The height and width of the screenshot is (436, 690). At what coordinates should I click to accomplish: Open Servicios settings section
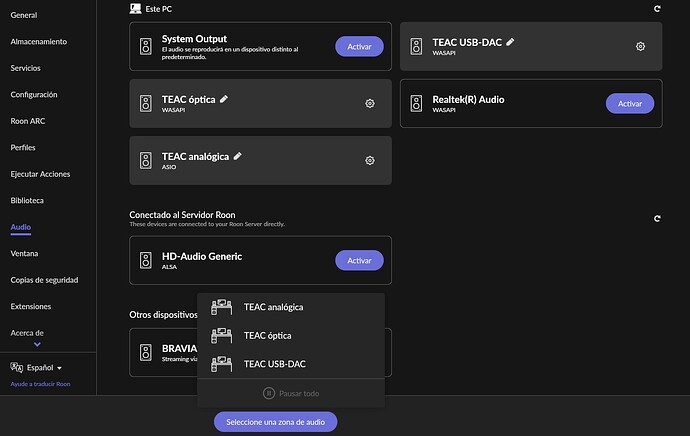tap(26, 68)
